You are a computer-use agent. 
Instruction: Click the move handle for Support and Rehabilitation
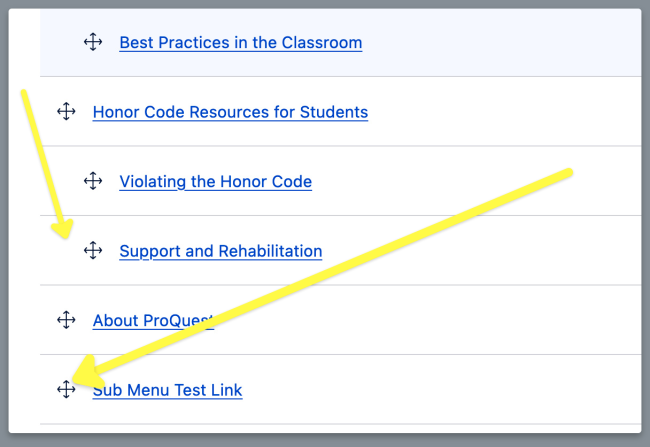pyautogui.click(x=93, y=251)
